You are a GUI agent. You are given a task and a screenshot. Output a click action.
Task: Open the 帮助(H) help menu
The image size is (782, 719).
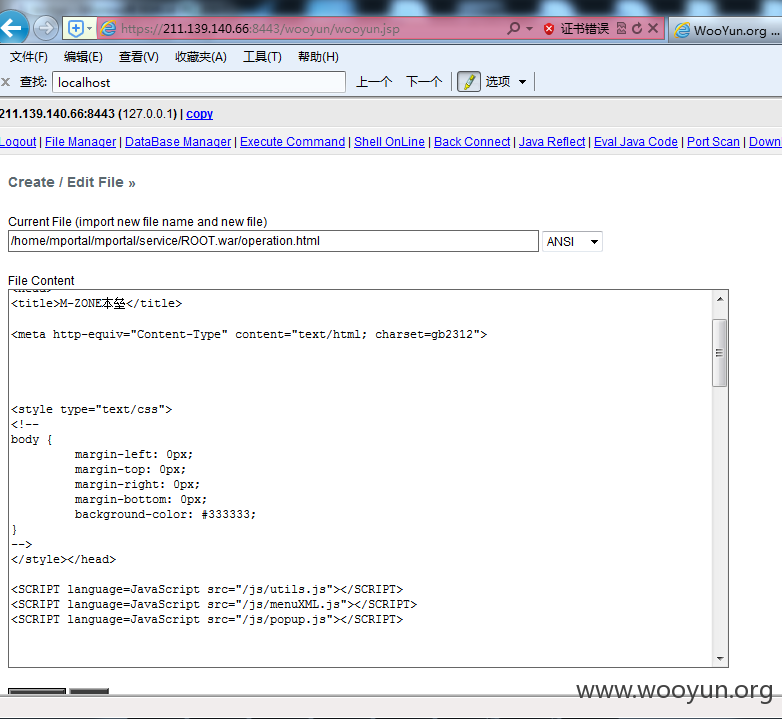click(318, 57)
